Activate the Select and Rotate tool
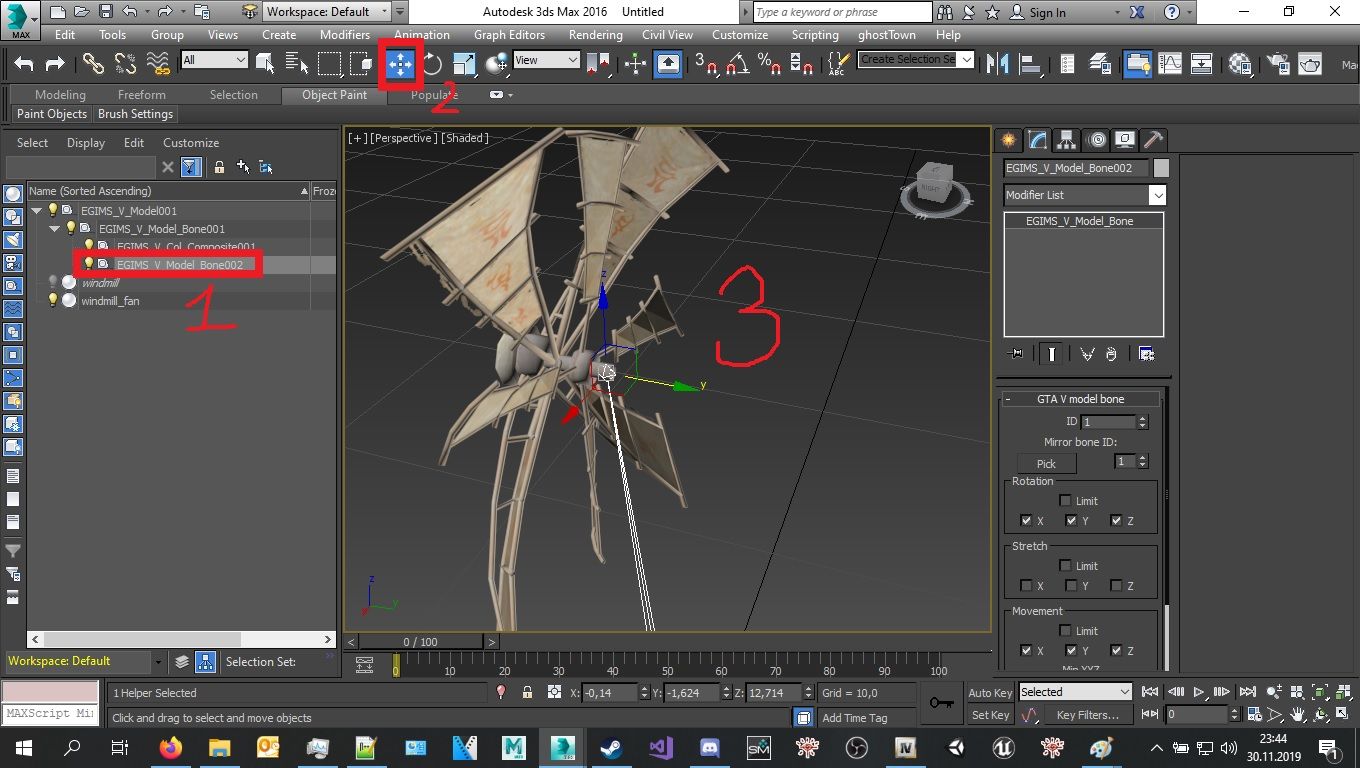Screen dimensions: 1360x768 coord(432,64)
